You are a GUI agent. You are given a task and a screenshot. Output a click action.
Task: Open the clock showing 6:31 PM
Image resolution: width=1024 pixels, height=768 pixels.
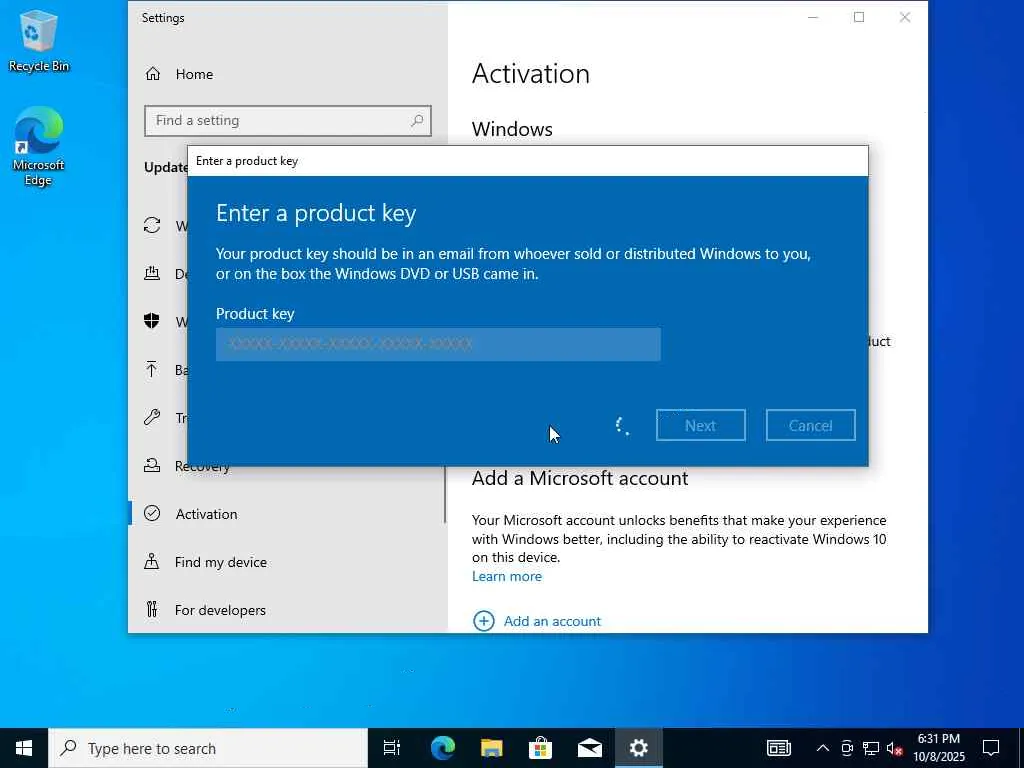pyautogui.click(x=938, y=748)
